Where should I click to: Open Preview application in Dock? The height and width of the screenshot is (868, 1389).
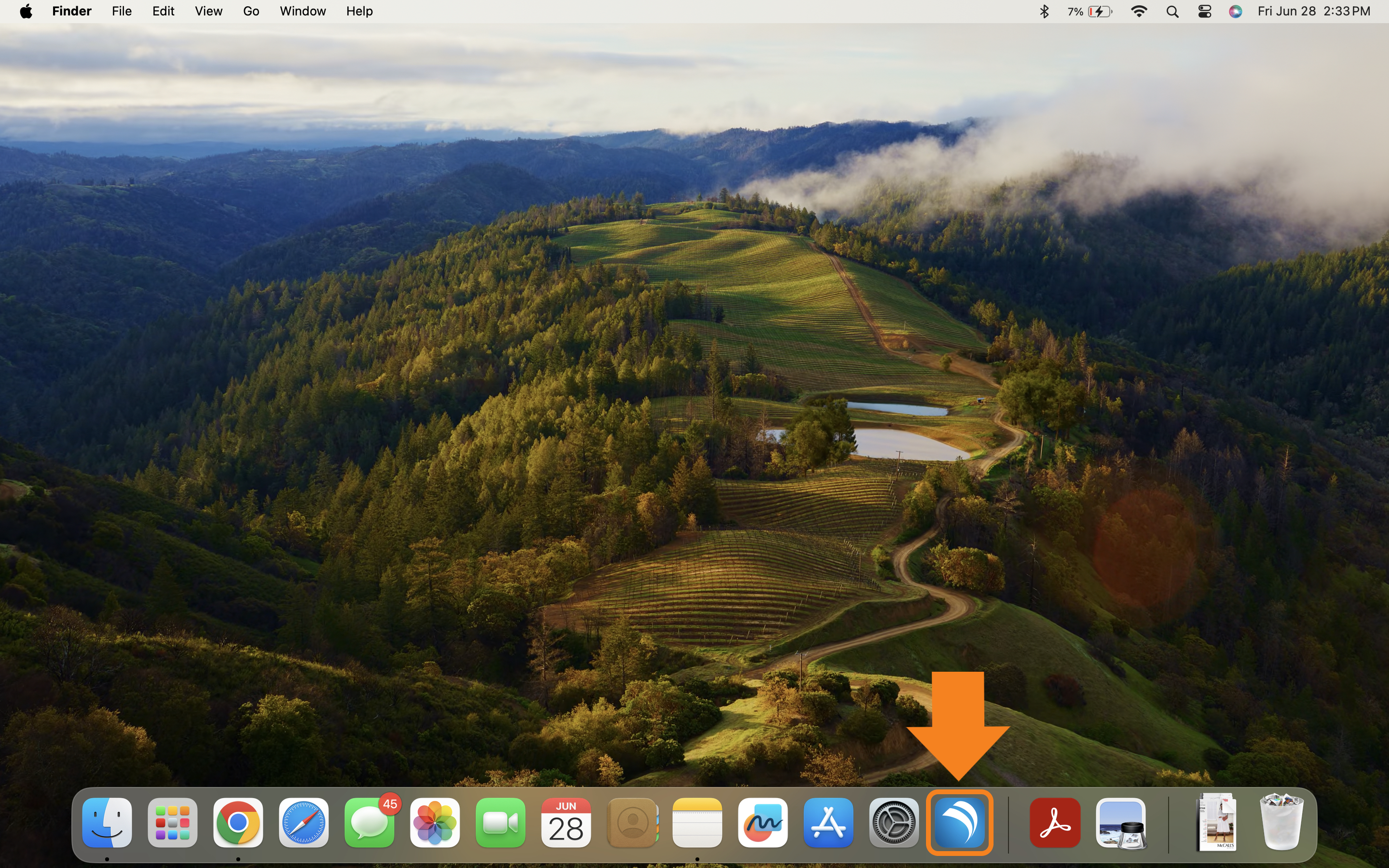click(x=1121, y=822)
